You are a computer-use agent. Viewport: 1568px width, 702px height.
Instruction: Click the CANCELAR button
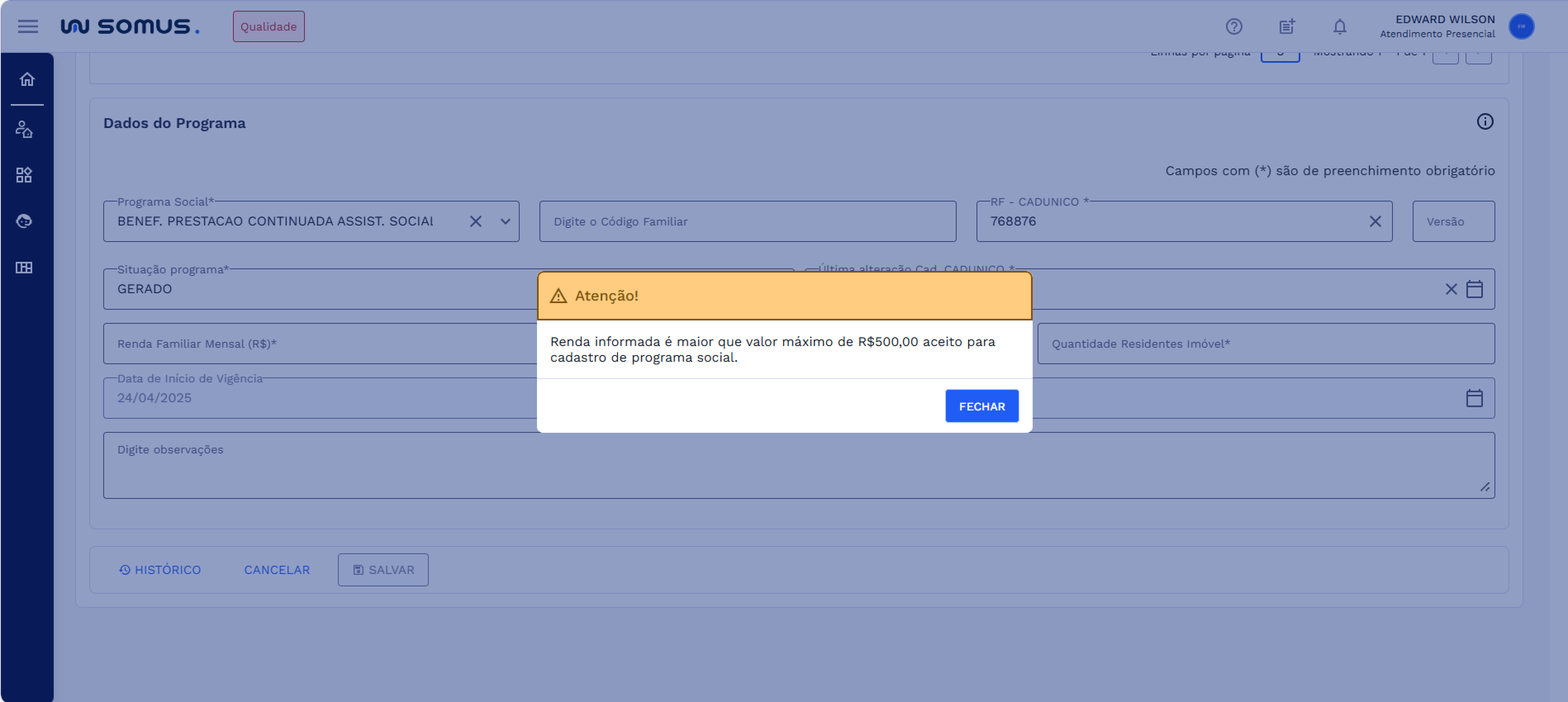277,569
